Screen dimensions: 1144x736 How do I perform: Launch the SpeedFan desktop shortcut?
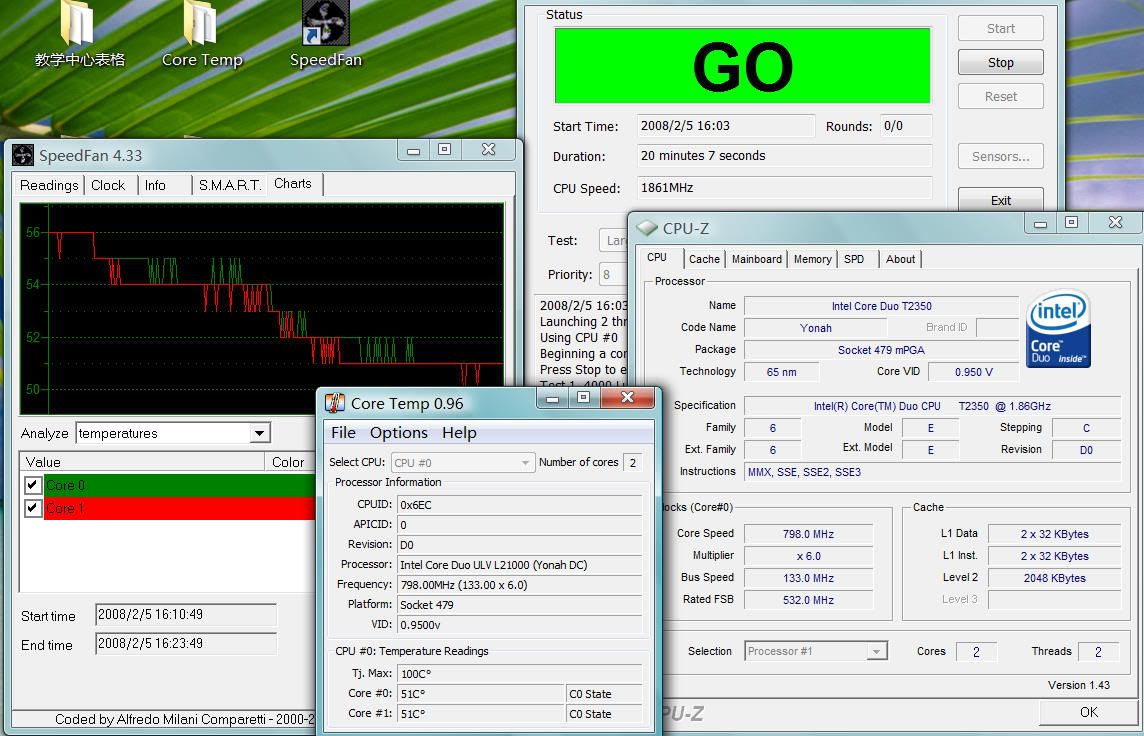325,35
